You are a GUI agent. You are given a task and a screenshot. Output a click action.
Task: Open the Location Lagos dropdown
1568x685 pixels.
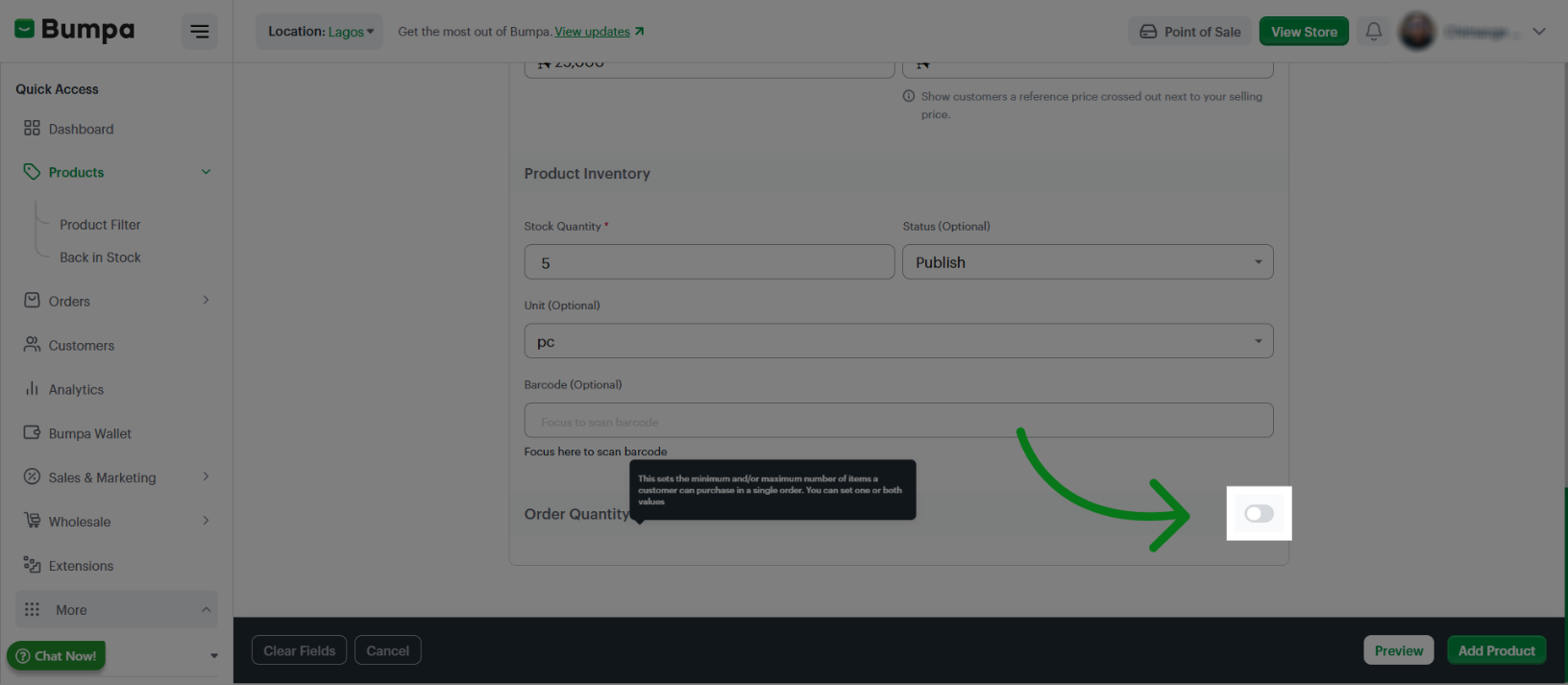coord(319,32)
